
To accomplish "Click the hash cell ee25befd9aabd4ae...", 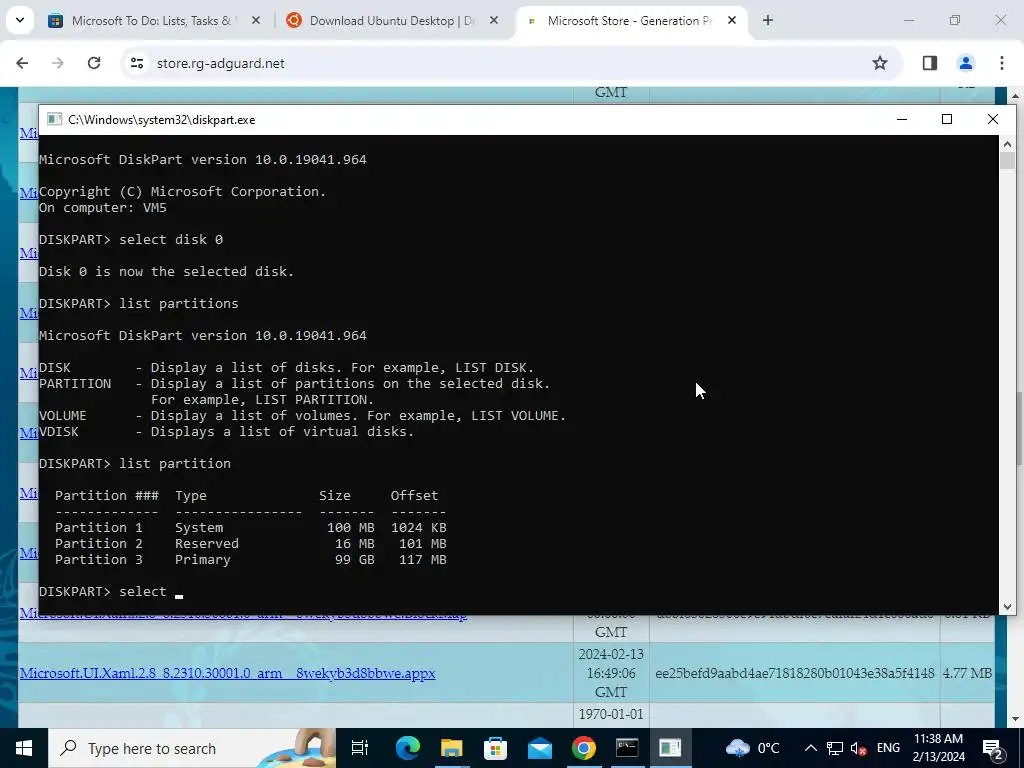I will 795,673.
